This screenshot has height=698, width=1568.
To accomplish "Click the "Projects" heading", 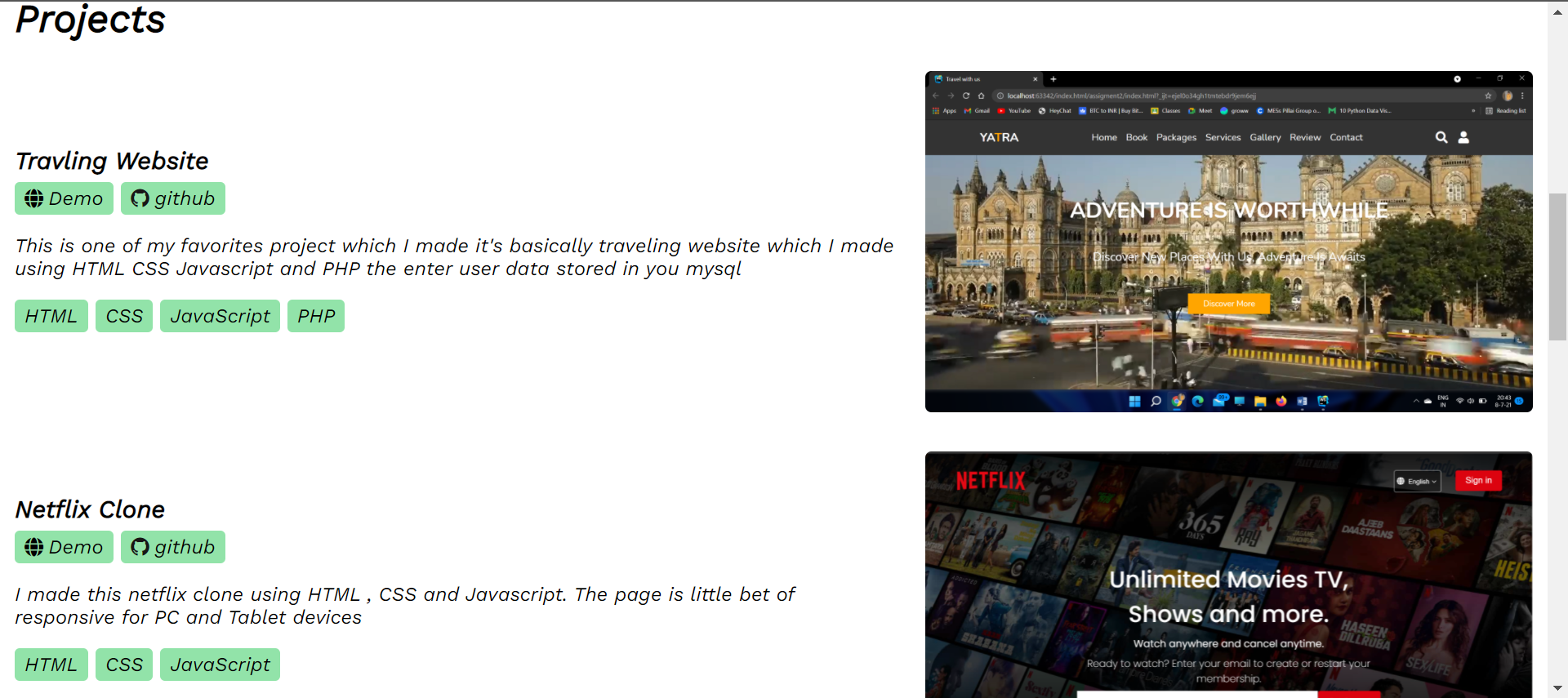I will [x=91, y=20].
